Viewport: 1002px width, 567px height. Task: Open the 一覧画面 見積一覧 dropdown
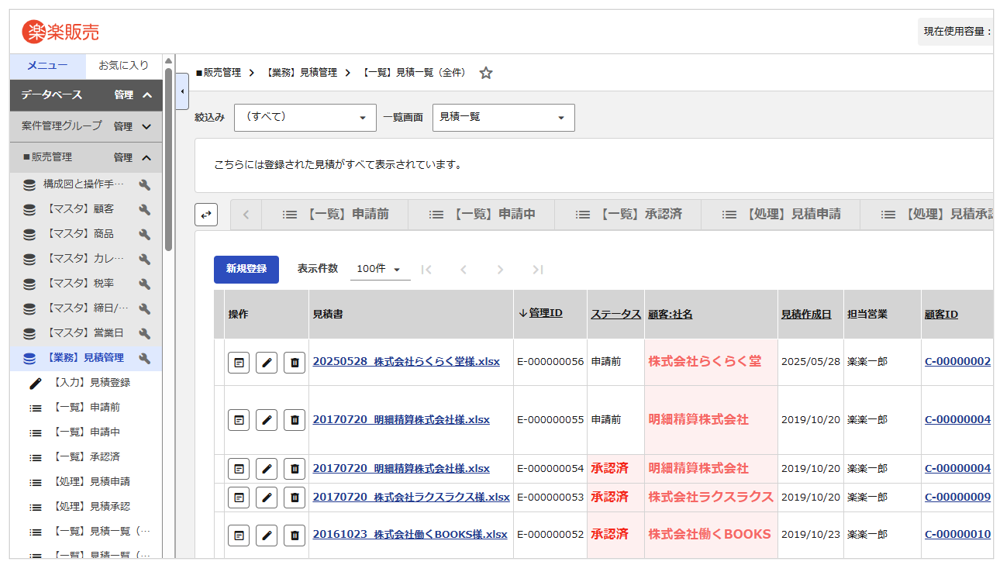click(x=503, y=117)
